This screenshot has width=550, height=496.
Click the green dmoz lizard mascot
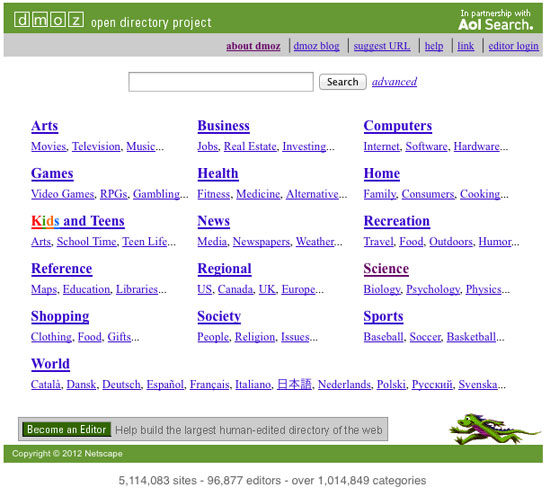494,429
